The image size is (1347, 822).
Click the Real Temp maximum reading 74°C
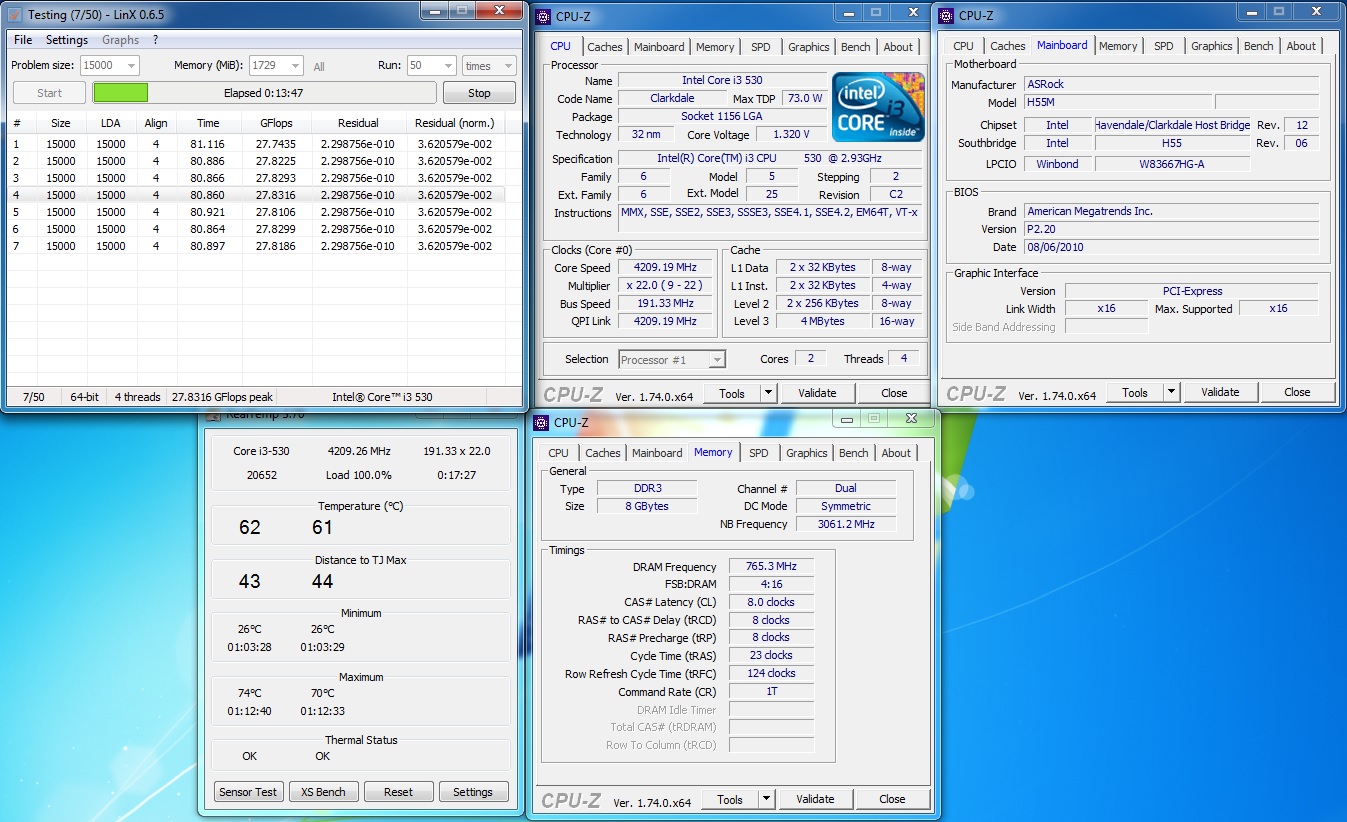249,693
